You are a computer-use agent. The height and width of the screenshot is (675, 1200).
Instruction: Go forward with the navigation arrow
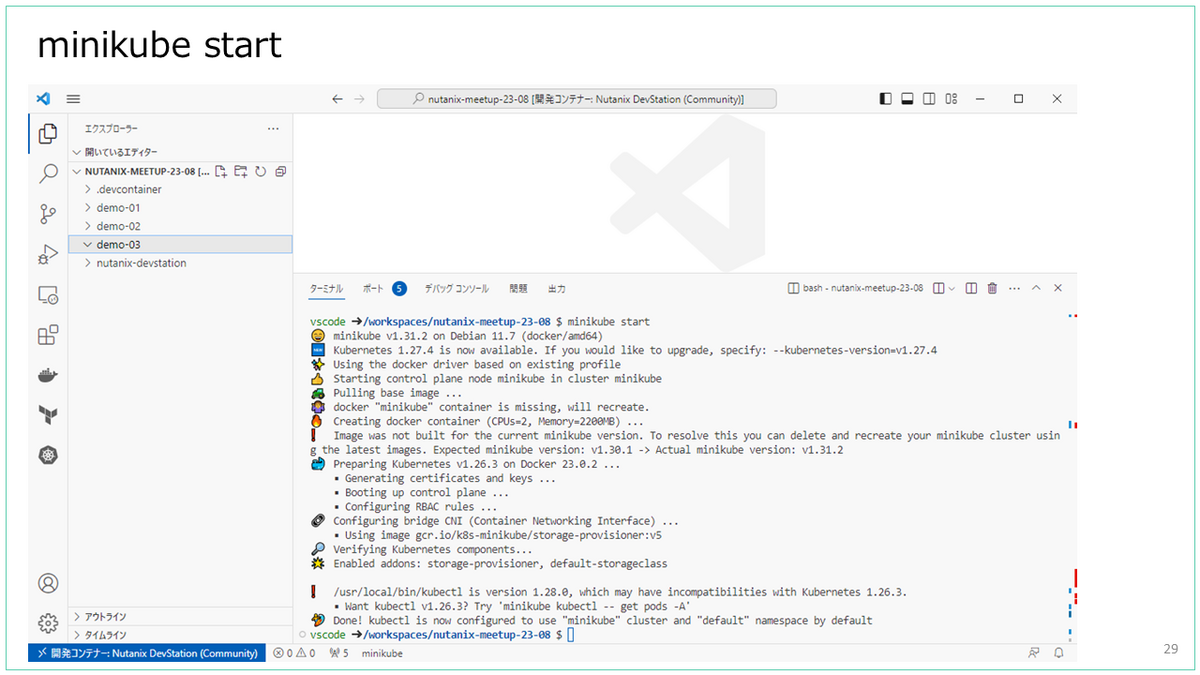click(x=361, y=99)
